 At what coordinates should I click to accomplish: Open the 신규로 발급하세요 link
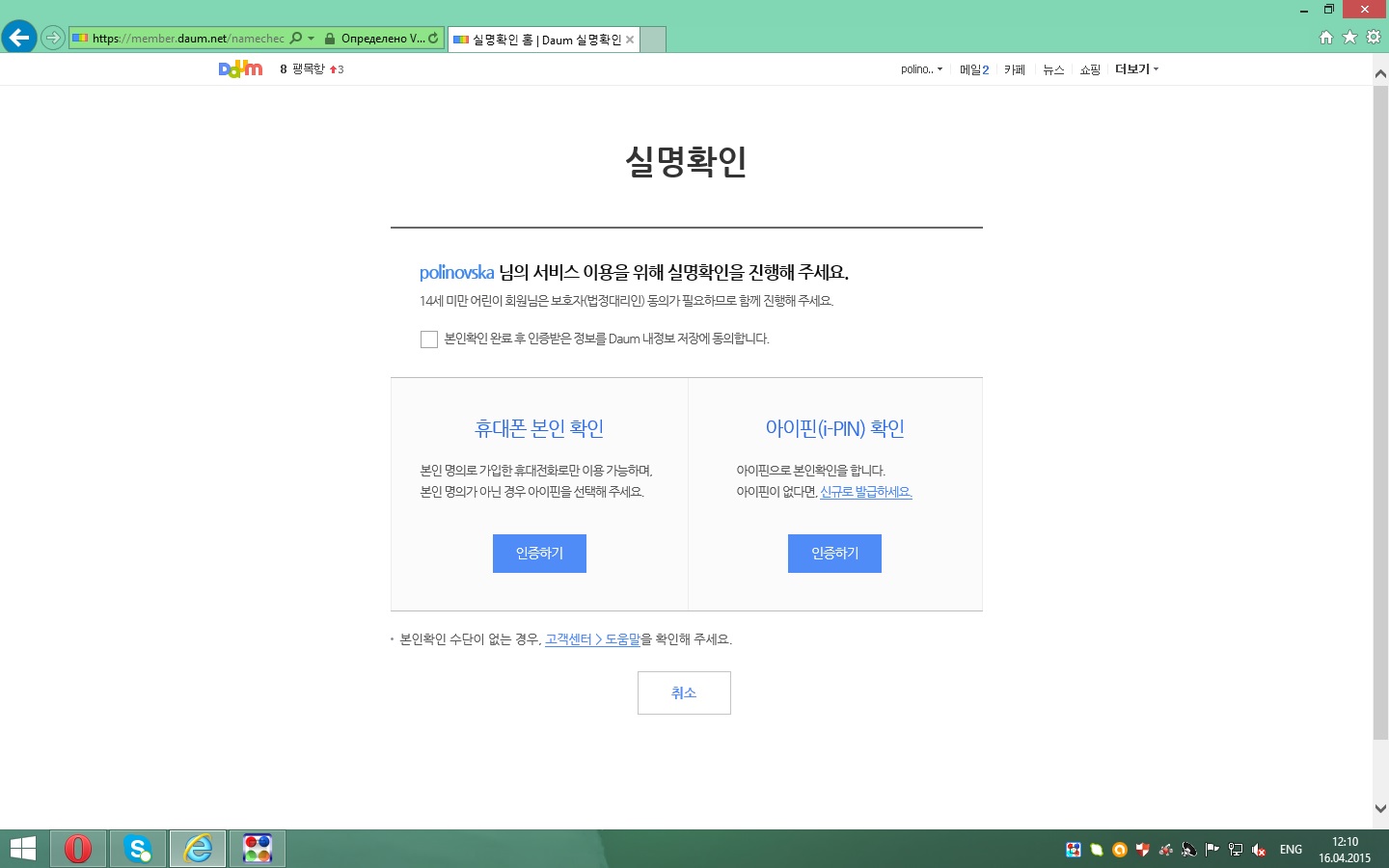pyautogui.click(x=865, y=492)
